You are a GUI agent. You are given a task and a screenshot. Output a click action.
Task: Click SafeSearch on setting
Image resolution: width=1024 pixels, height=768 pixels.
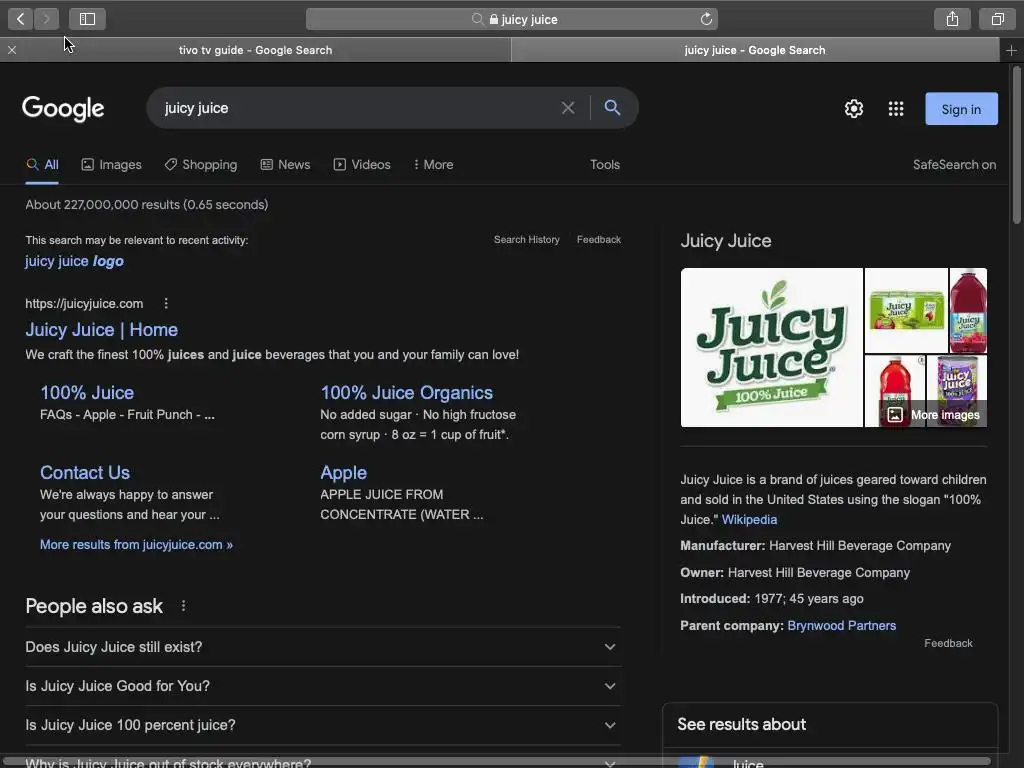click(954, 165)
